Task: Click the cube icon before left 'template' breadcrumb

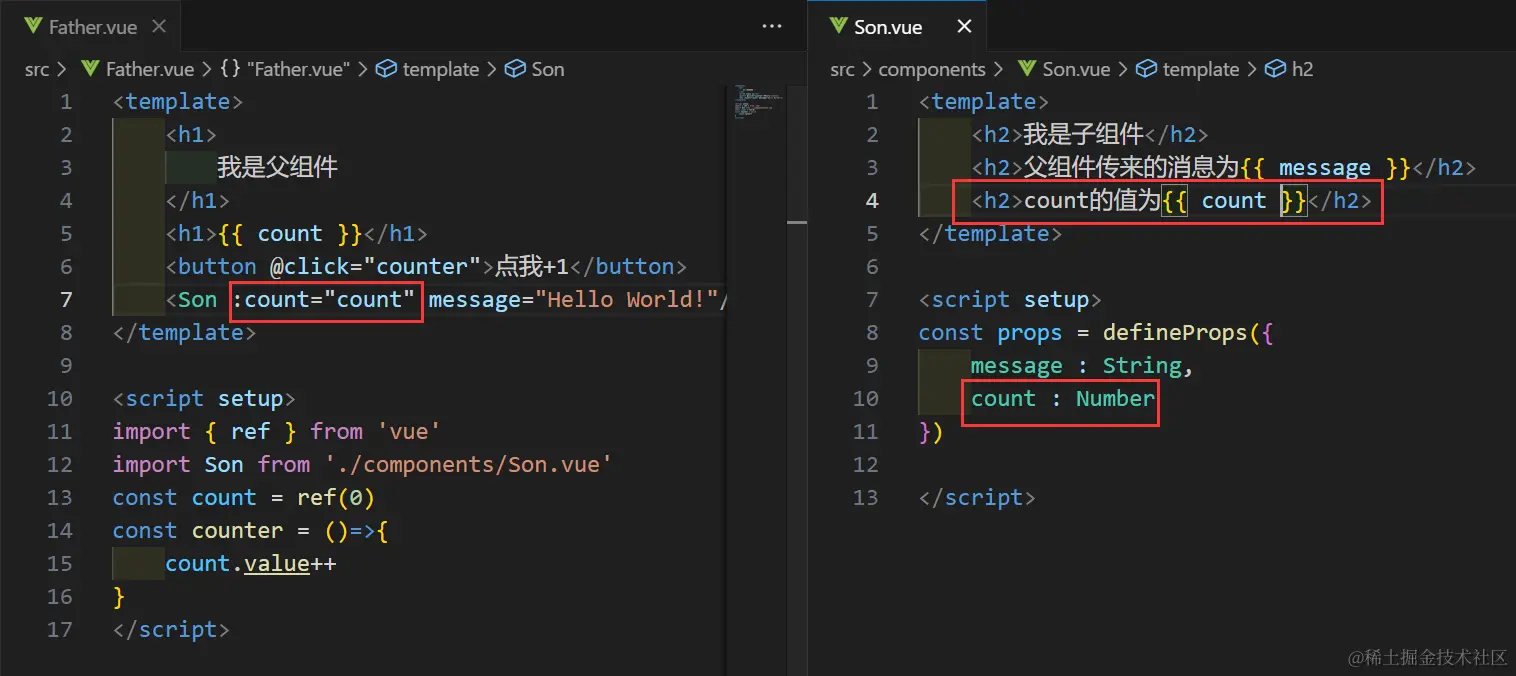Action: coord(387,69)
